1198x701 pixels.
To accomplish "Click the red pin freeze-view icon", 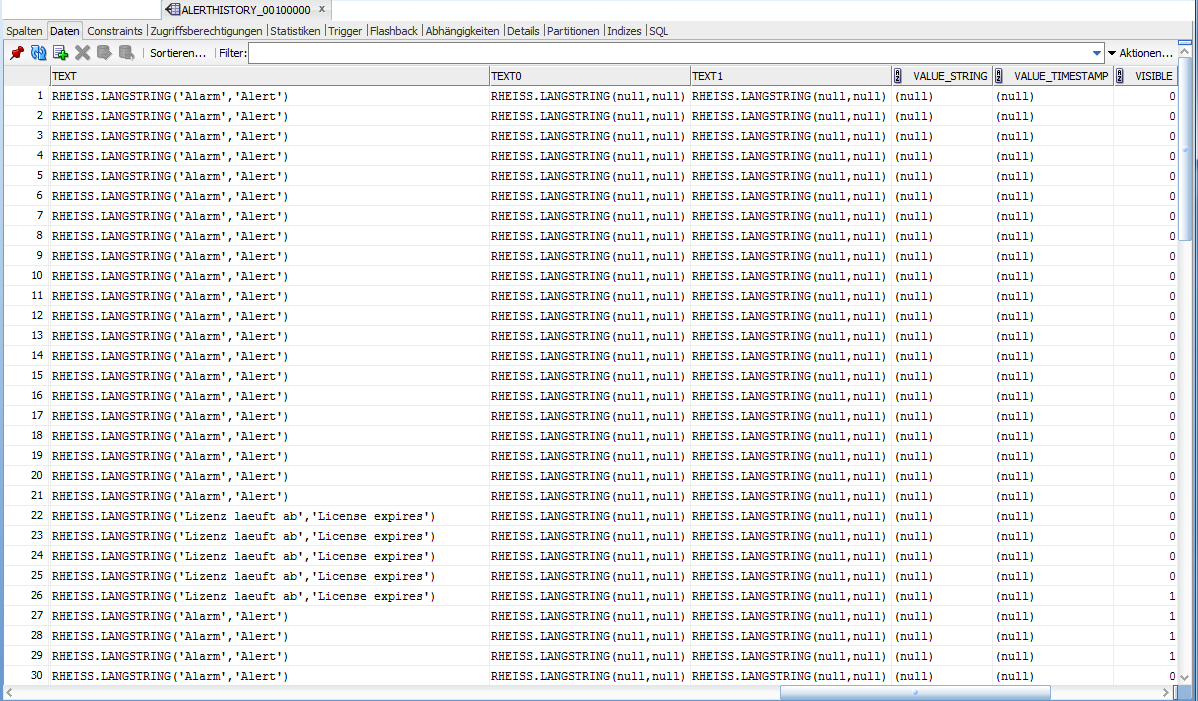I will [x=17, y=53].
